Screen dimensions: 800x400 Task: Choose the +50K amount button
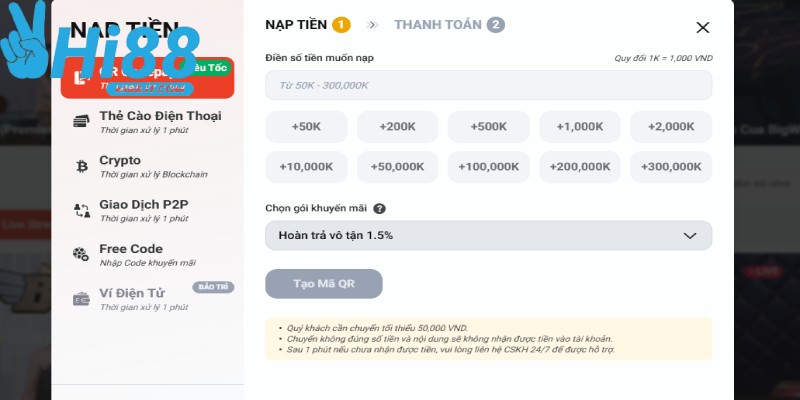[x=306, y=127]
